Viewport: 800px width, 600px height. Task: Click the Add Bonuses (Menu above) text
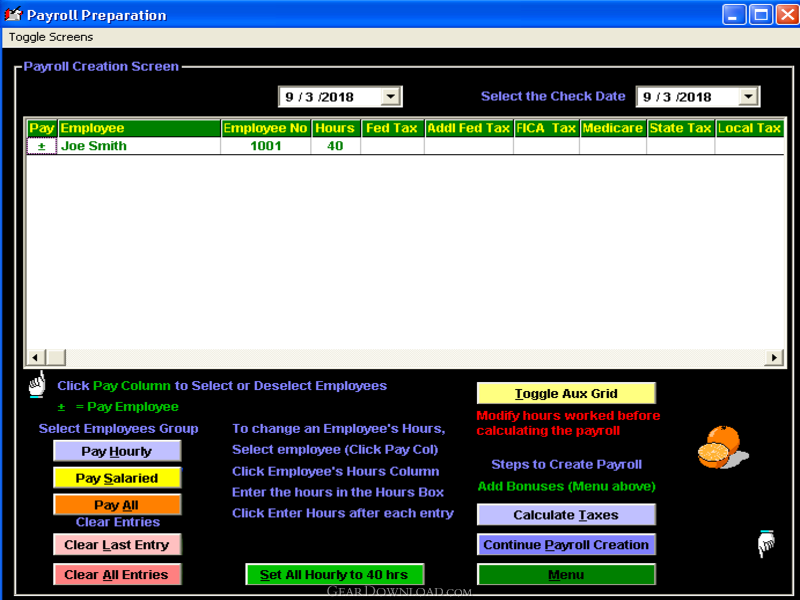click(x=566, y=486)
